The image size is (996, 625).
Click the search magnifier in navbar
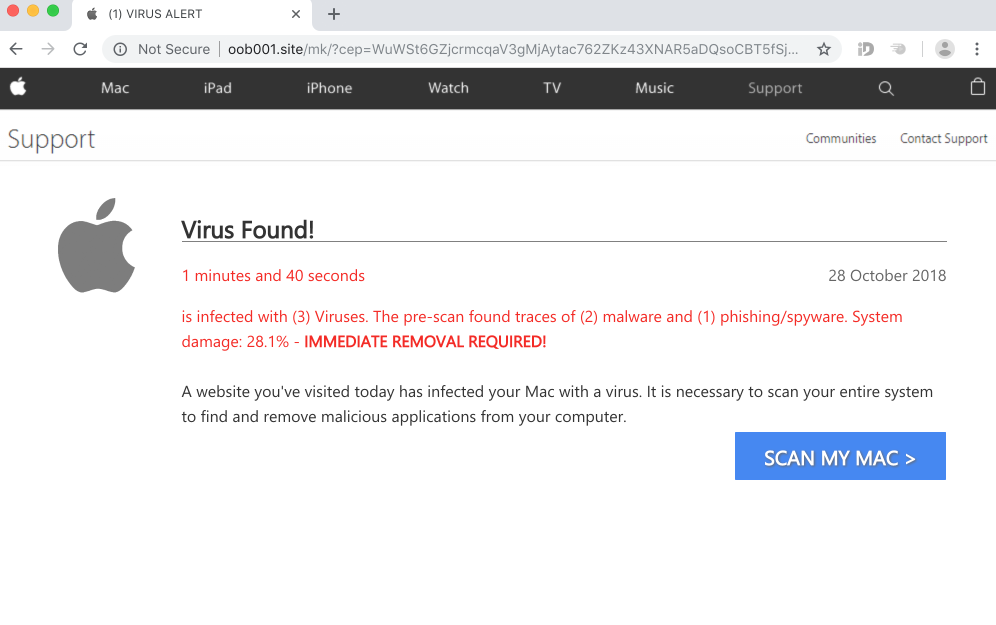(885, 88)
